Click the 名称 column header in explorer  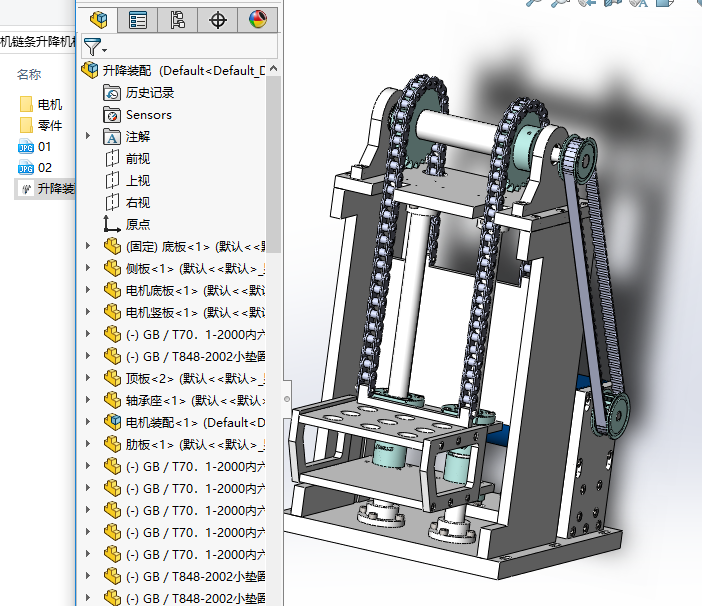(29, 74)
